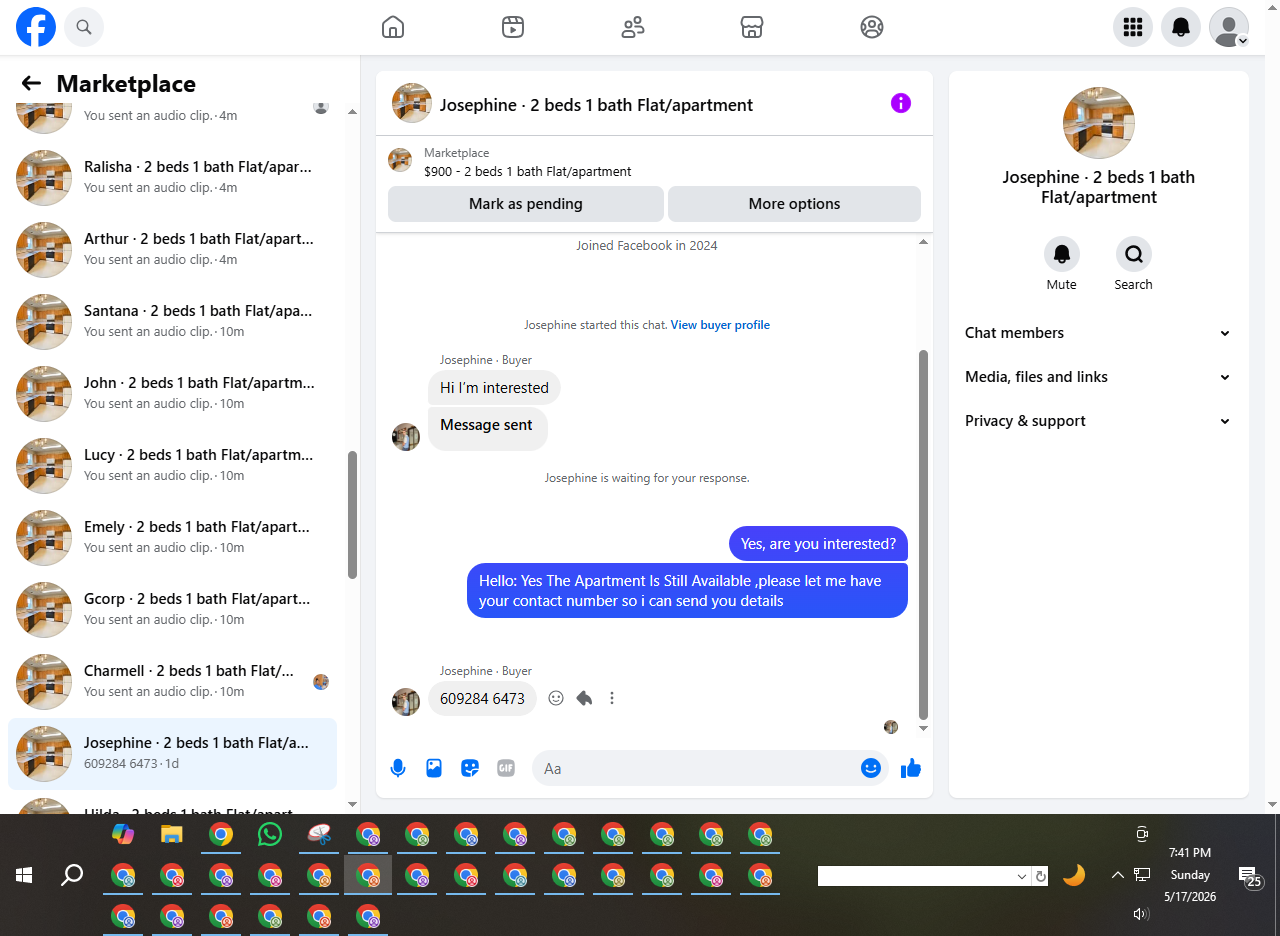
Task: Click the Josephine profile picture in the right panel
Action: (1099, 123)
